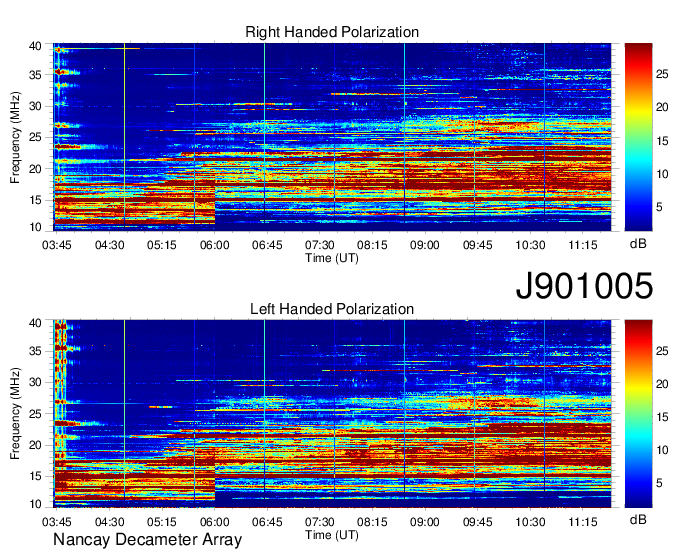Image resolution: width=680 pixels, height=552 pixels.
Task: Click the 03:45 time tick of Right Handed plot
Action: point(56,245)
